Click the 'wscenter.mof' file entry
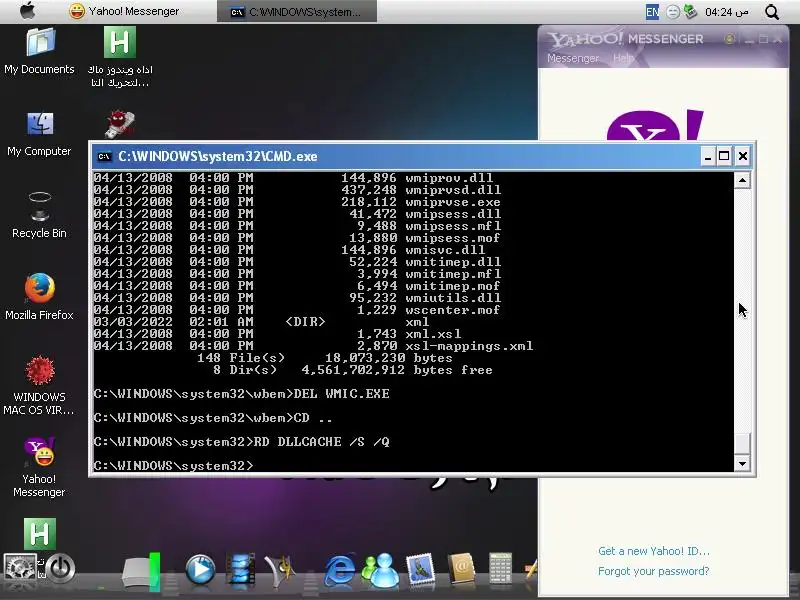The width and height of the screenshot is (800, 600). click(x=453, y=310)
